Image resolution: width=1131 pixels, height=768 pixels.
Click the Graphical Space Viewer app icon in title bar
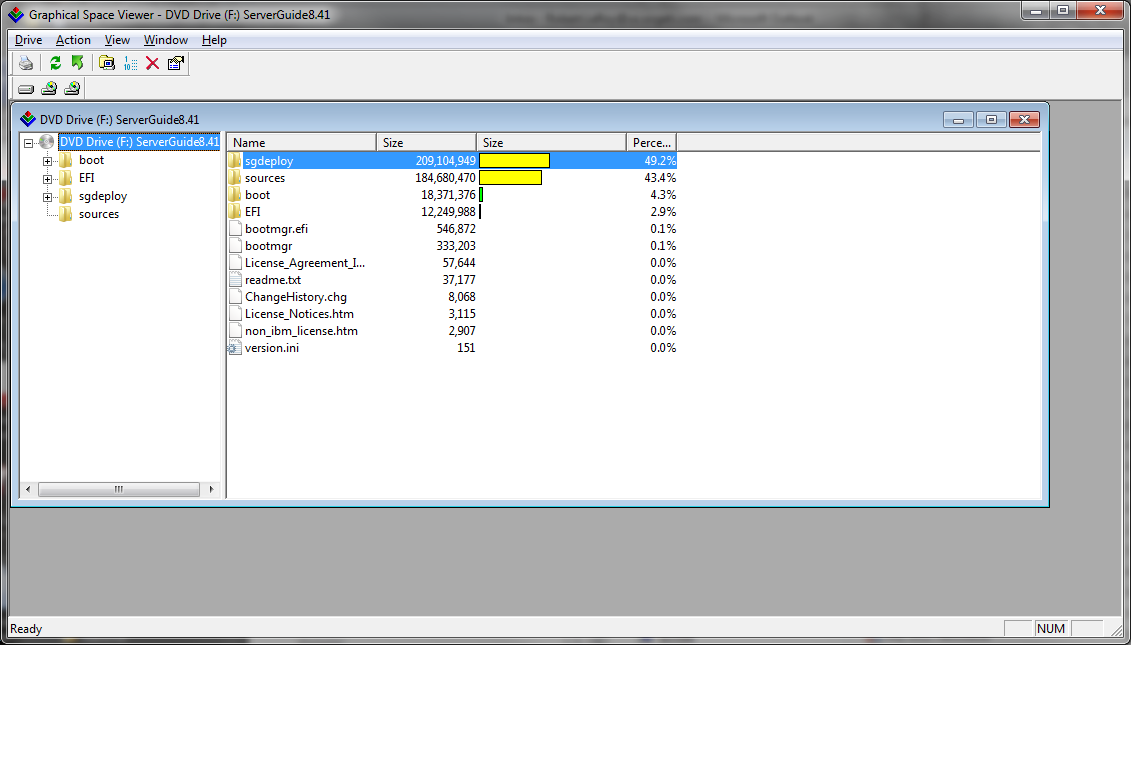(16, 14)
